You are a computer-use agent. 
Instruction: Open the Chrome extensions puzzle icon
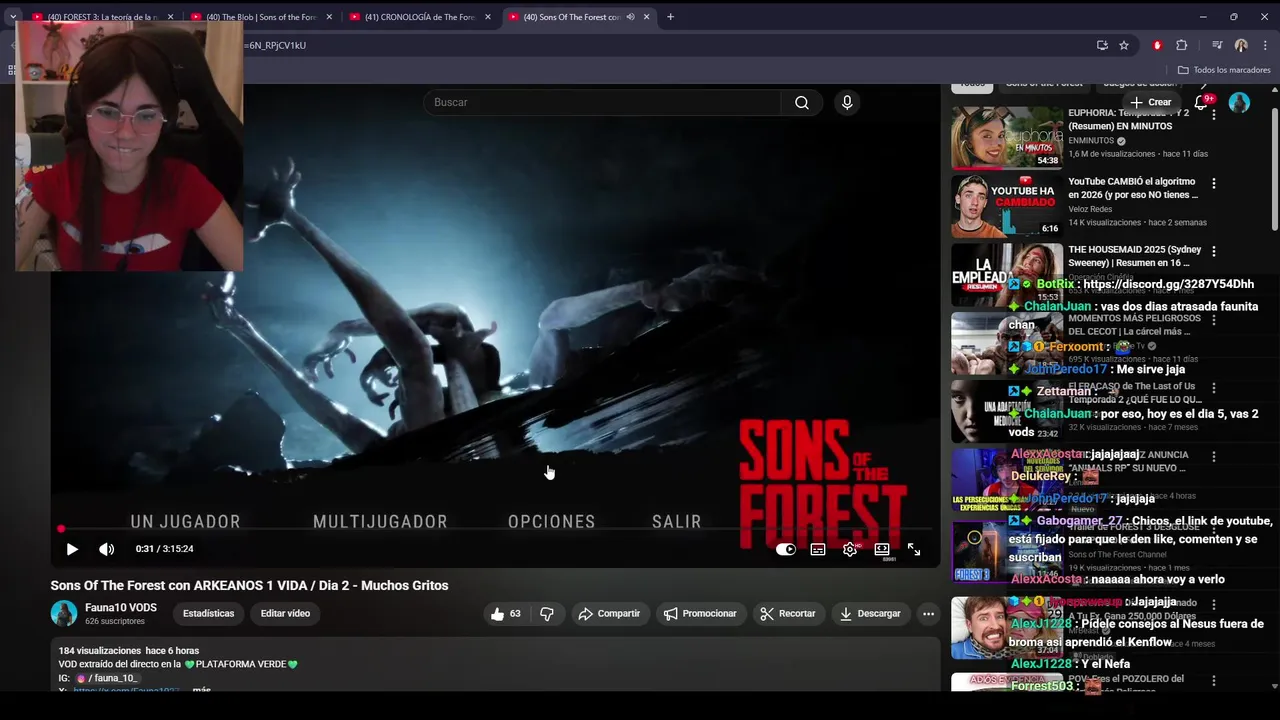coord(1181,45)
